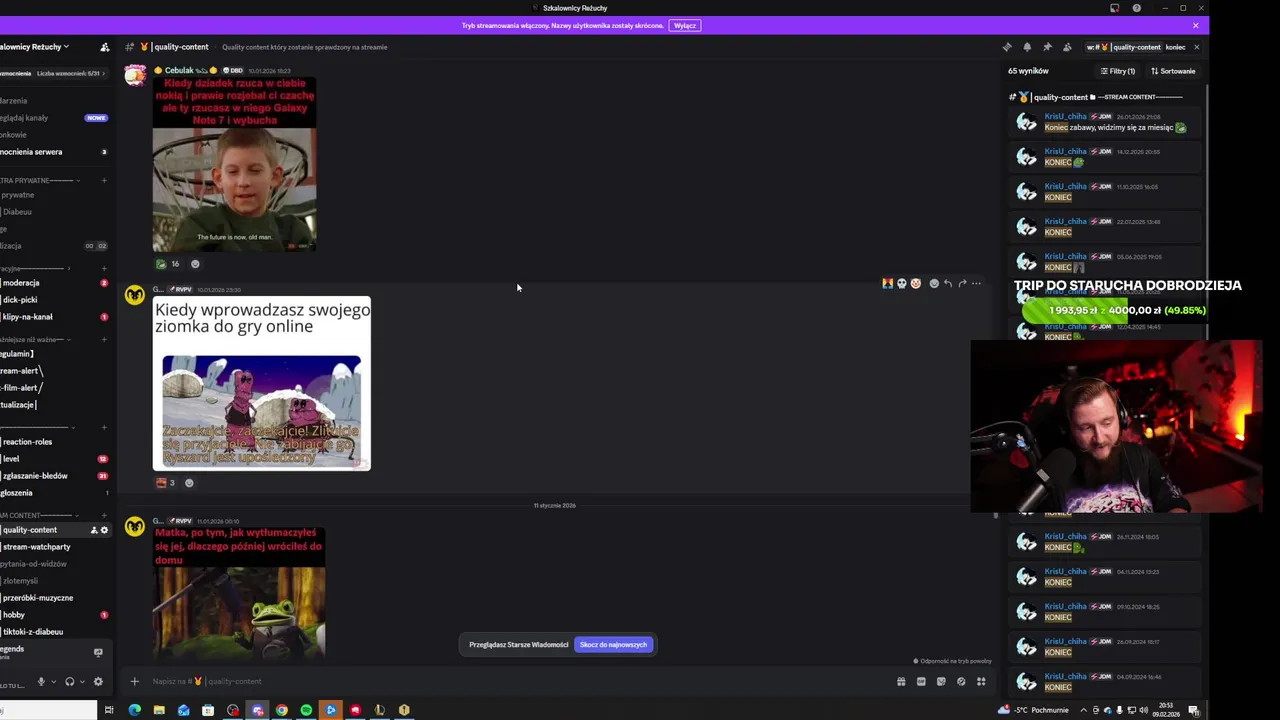1280x720 pixels.
Task: Open the gift icon in message bar
Action: (x=901, y=682)
